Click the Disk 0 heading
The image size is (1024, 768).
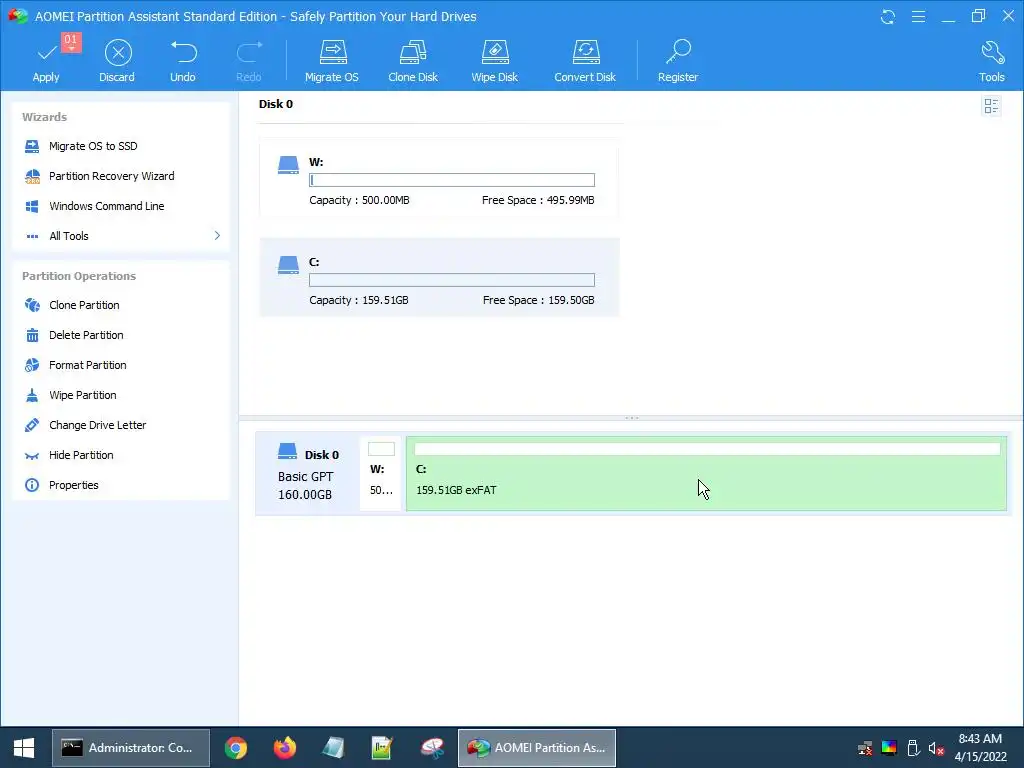point(276,104)
